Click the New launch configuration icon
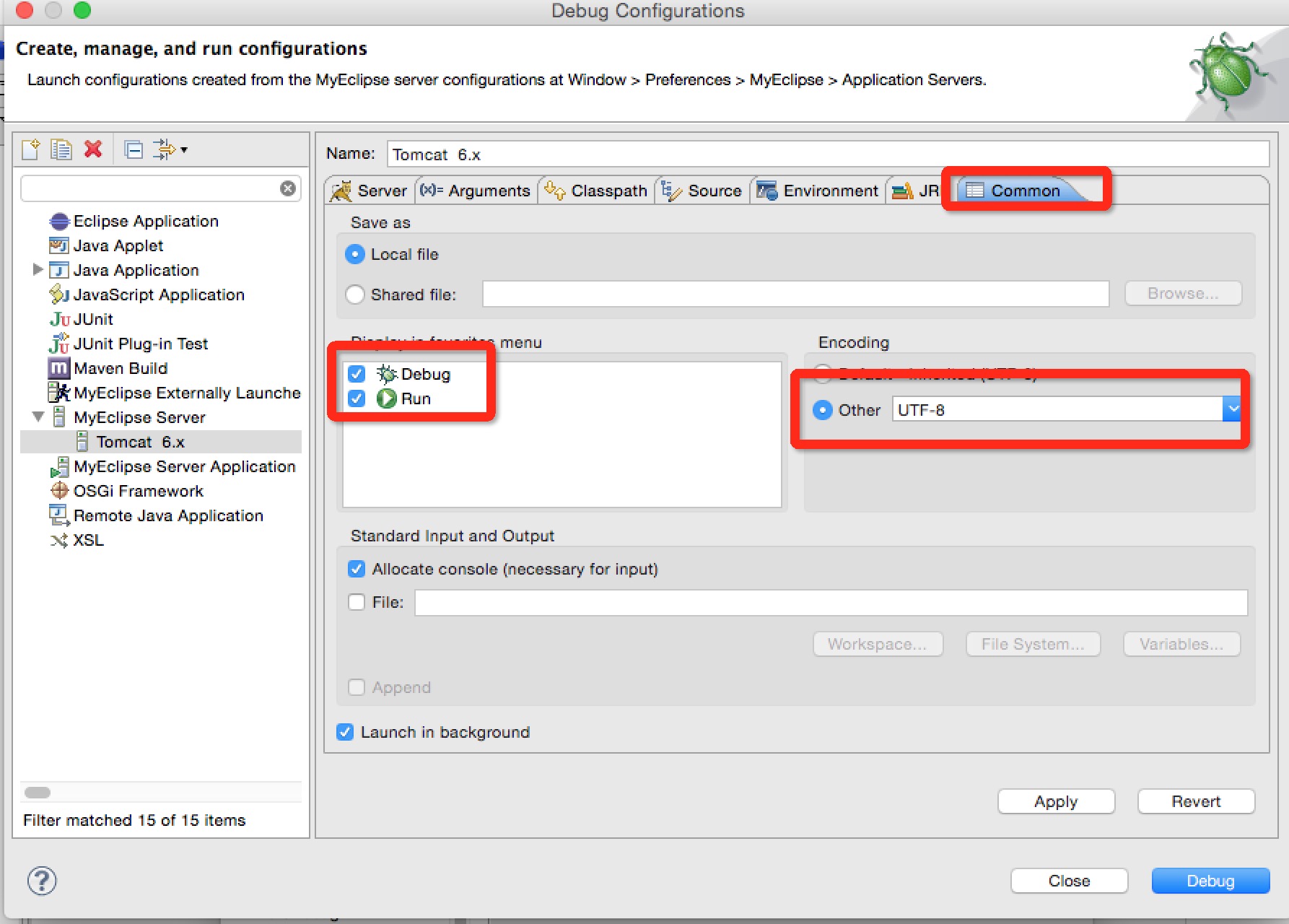Image resolution: width=1289 pixels, height=924 pixels. 31,149
